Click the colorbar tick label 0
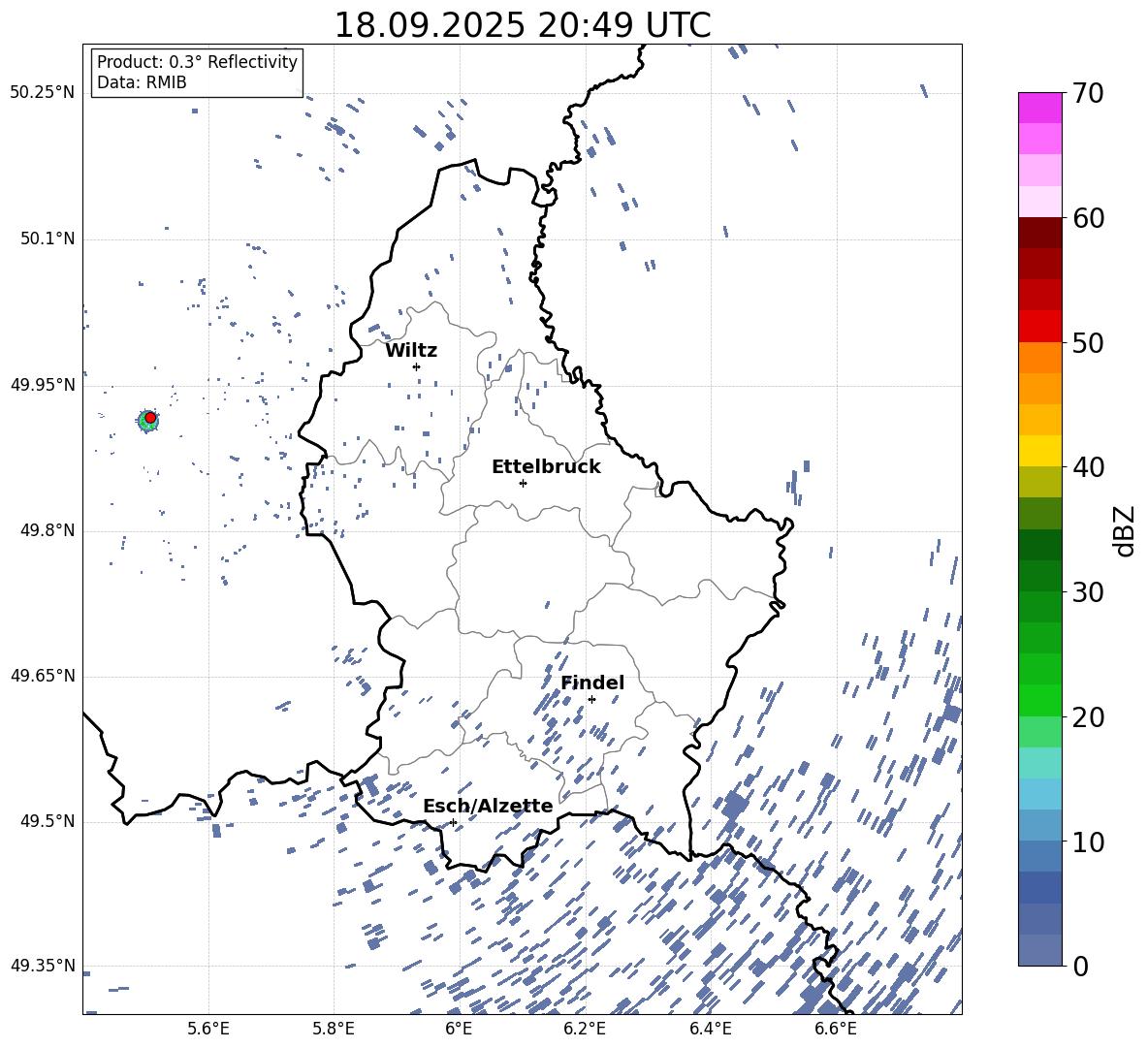Viewport: 1148px width, 1048px height. point(1080,967)
